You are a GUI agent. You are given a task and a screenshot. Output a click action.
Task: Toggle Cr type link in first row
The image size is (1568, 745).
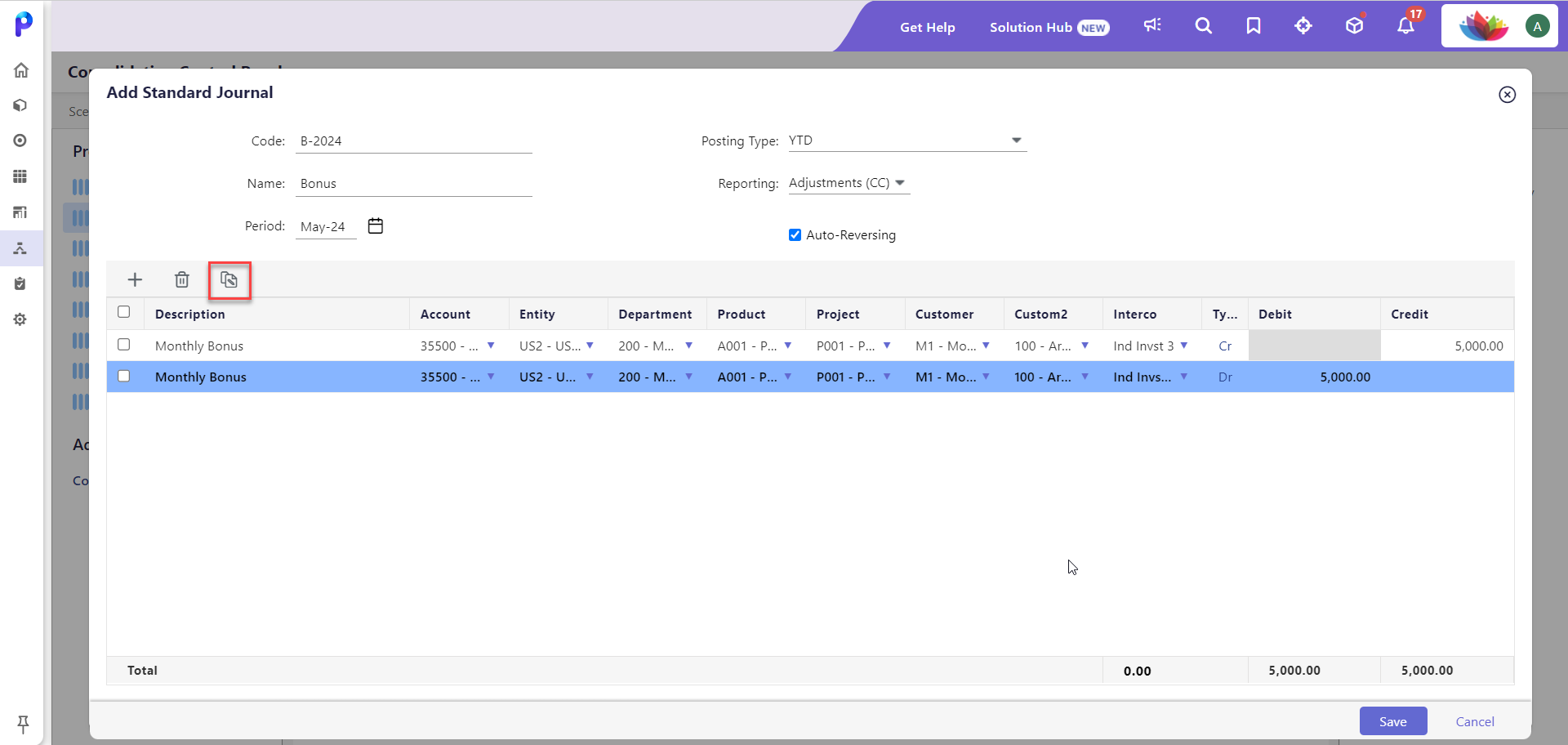coord(1225,346)
